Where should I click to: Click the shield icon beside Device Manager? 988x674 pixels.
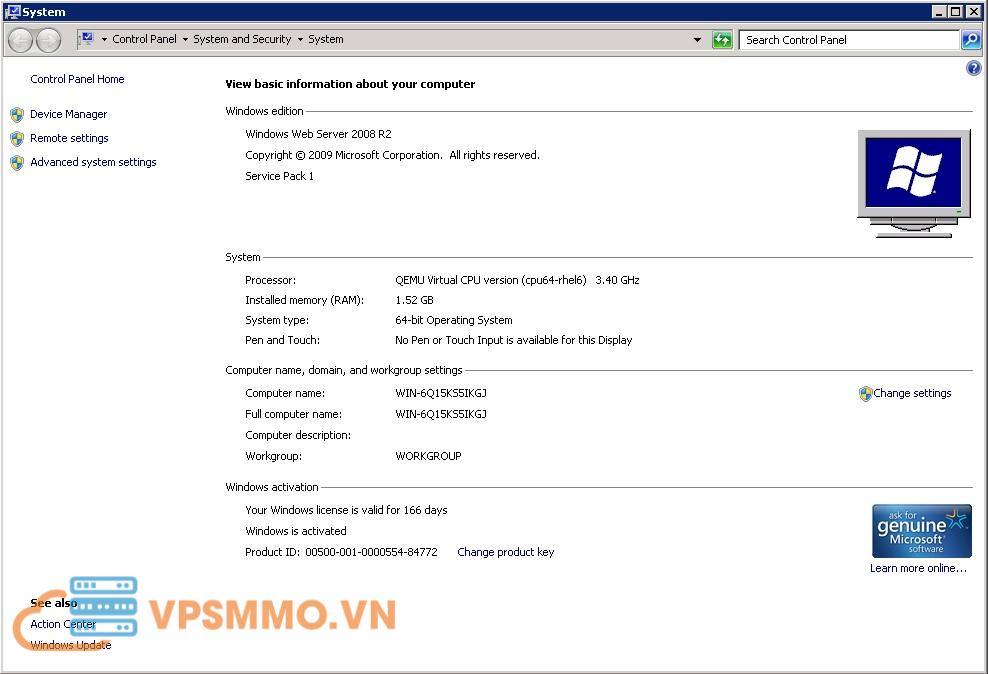click(17, 115)
